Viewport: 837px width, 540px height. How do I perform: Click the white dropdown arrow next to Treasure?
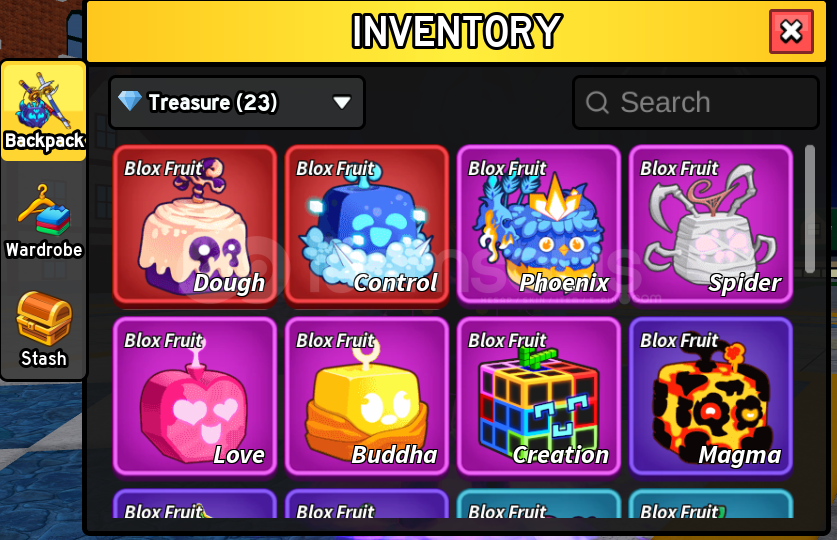[x=342, y=102]
